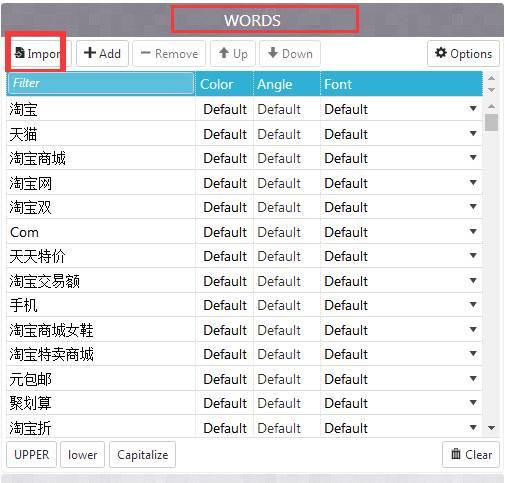
Task: Select the word 淘宝双 in list
Action: (x=30, y=207)
